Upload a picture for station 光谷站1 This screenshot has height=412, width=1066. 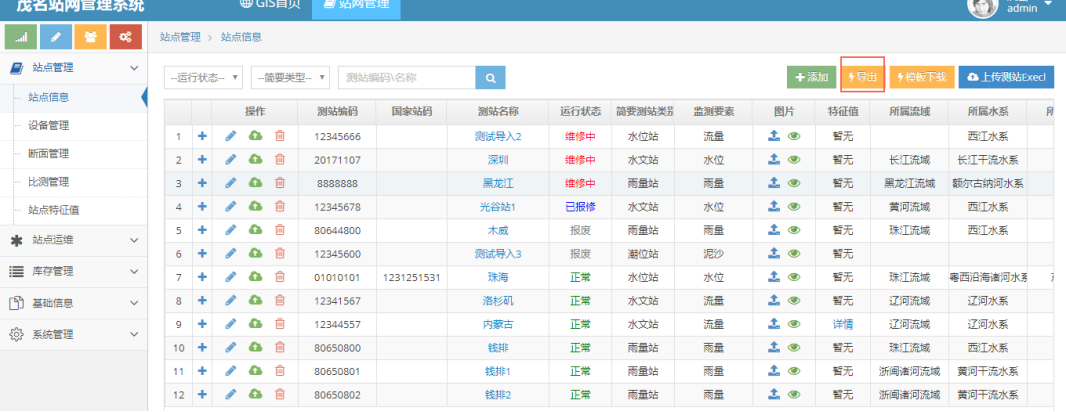(x=774, y=207)
